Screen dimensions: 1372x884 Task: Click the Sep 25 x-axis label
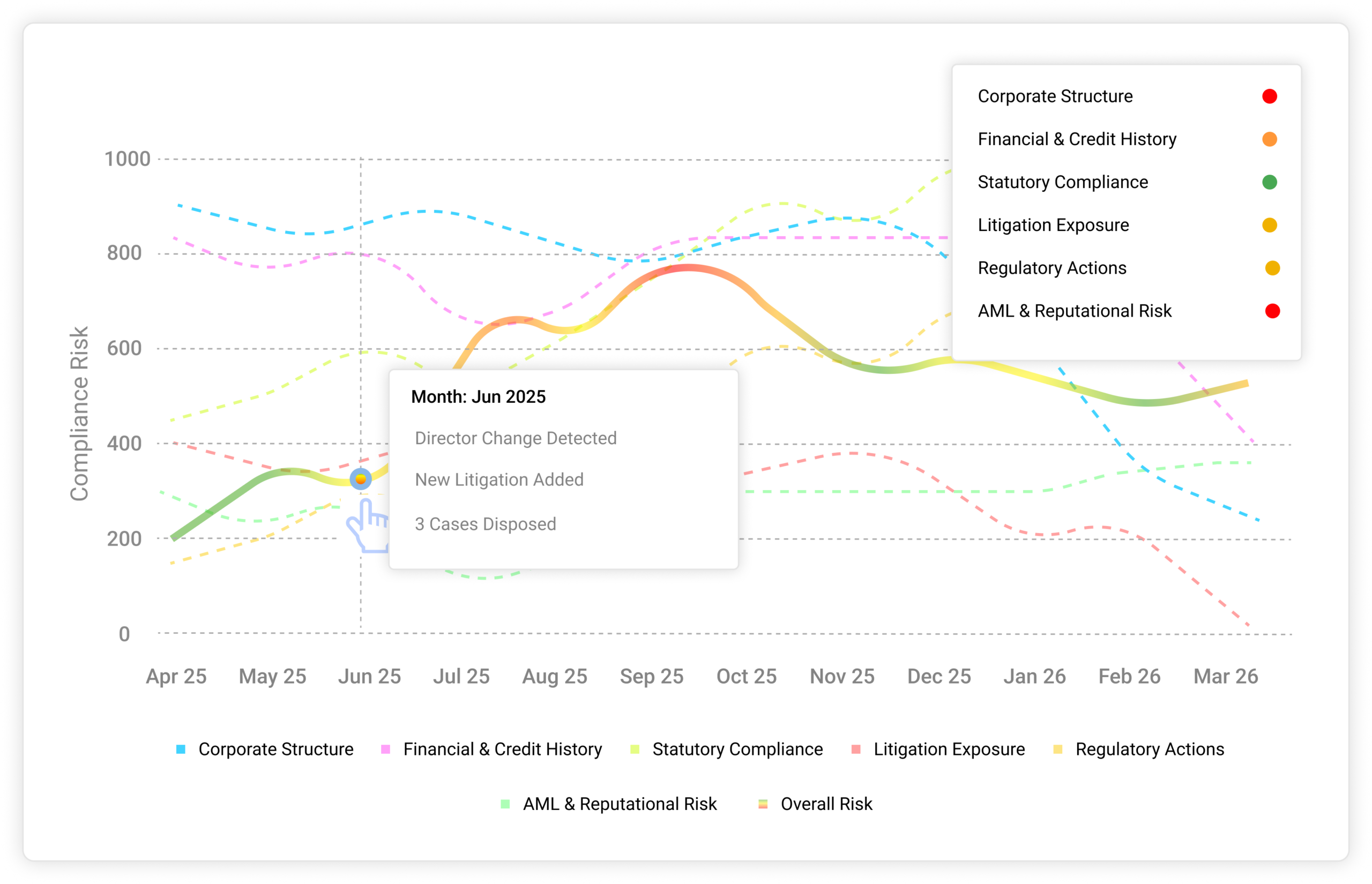[652, 676]
